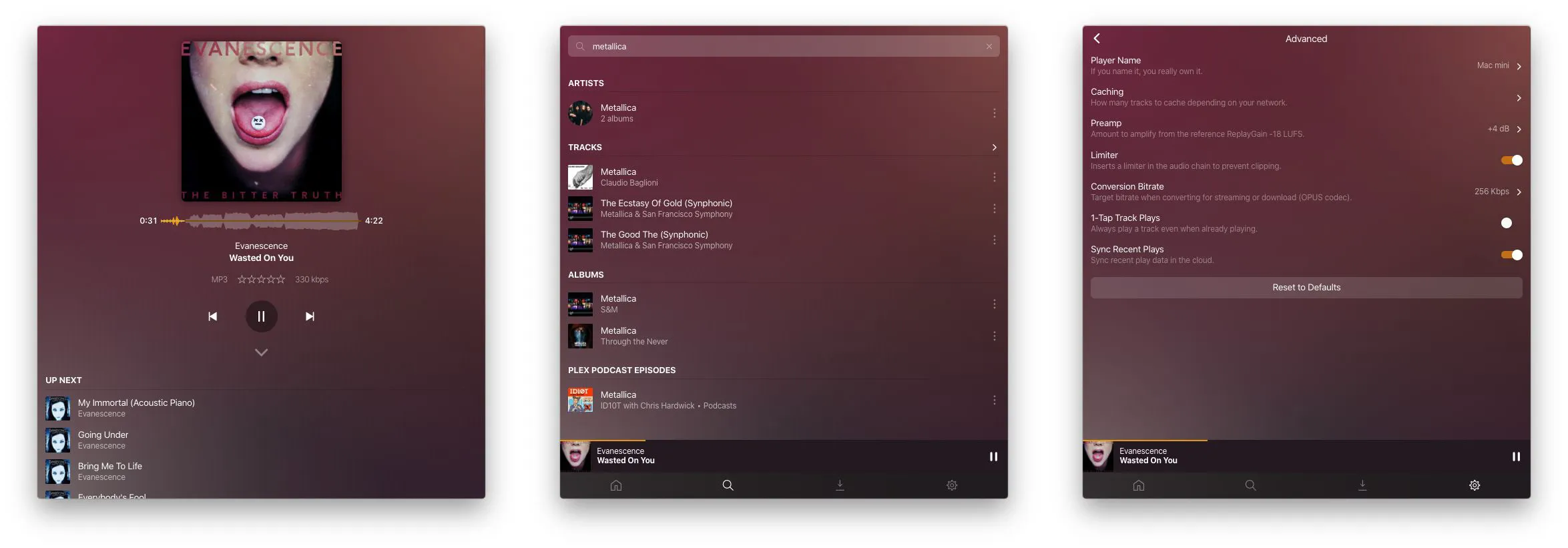
Task: Toggle Sync Recent Plays switch
Action: pyautogui.click(x=1511, y=255)
